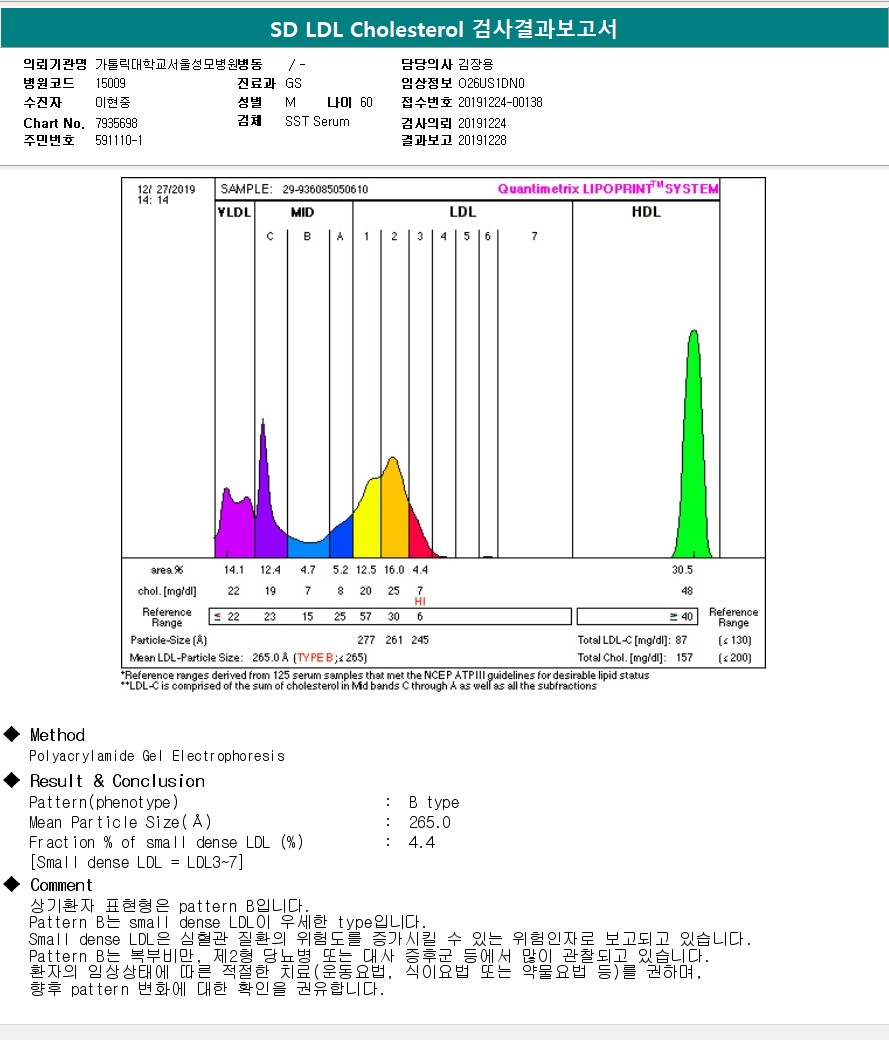The height and width of the screenshot is (1040, 889).
Task: Click the magenta VLDL region in the chart
Action: (x=235, y=527)
